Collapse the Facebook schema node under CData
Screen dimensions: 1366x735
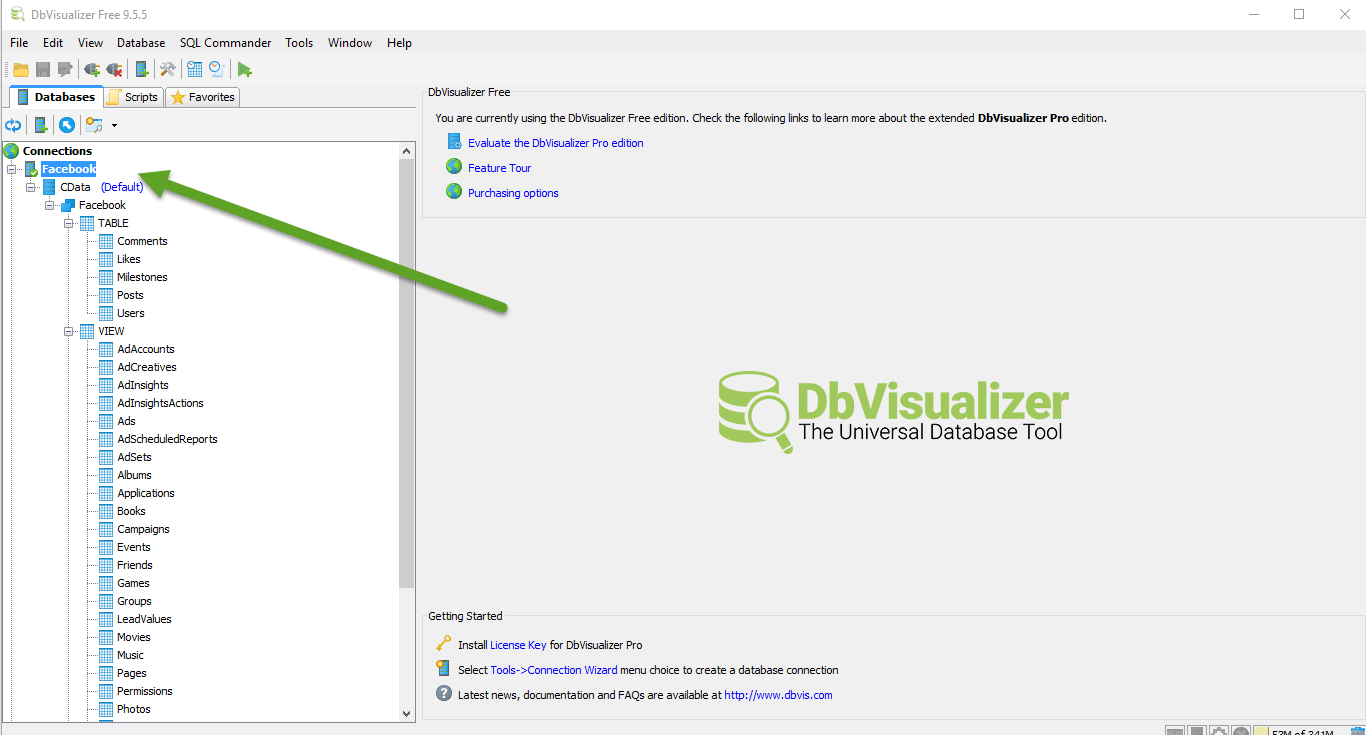pyautogui.click(x=50, y=205)
